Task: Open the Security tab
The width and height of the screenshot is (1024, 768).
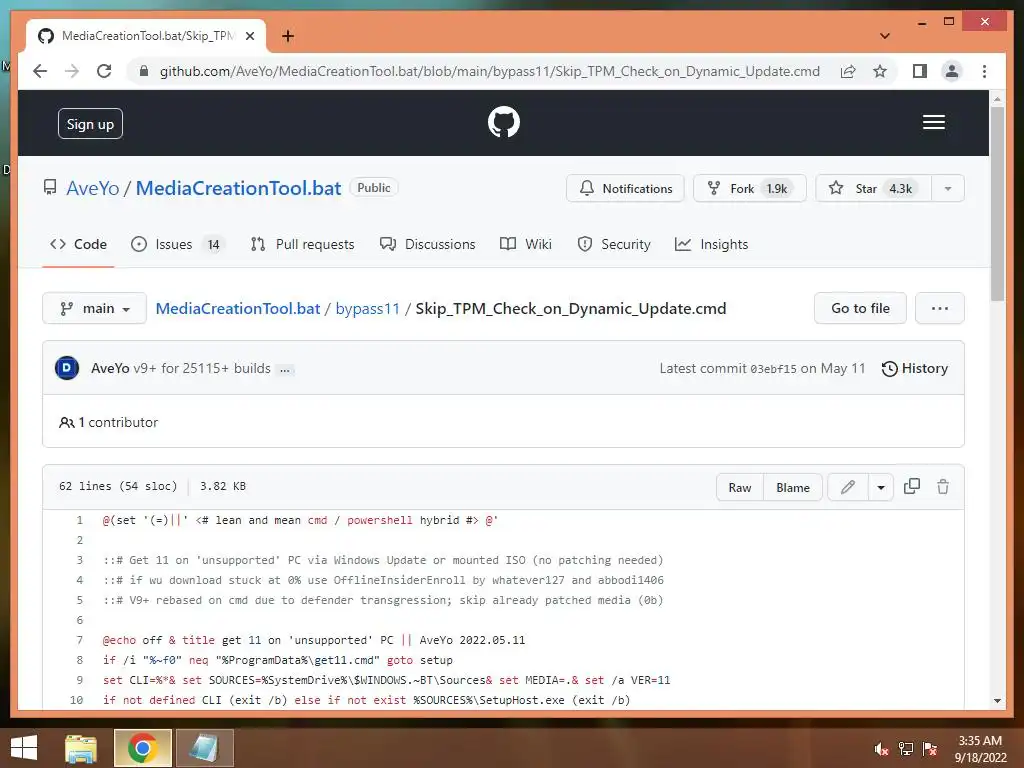Action: pos(614,244)
